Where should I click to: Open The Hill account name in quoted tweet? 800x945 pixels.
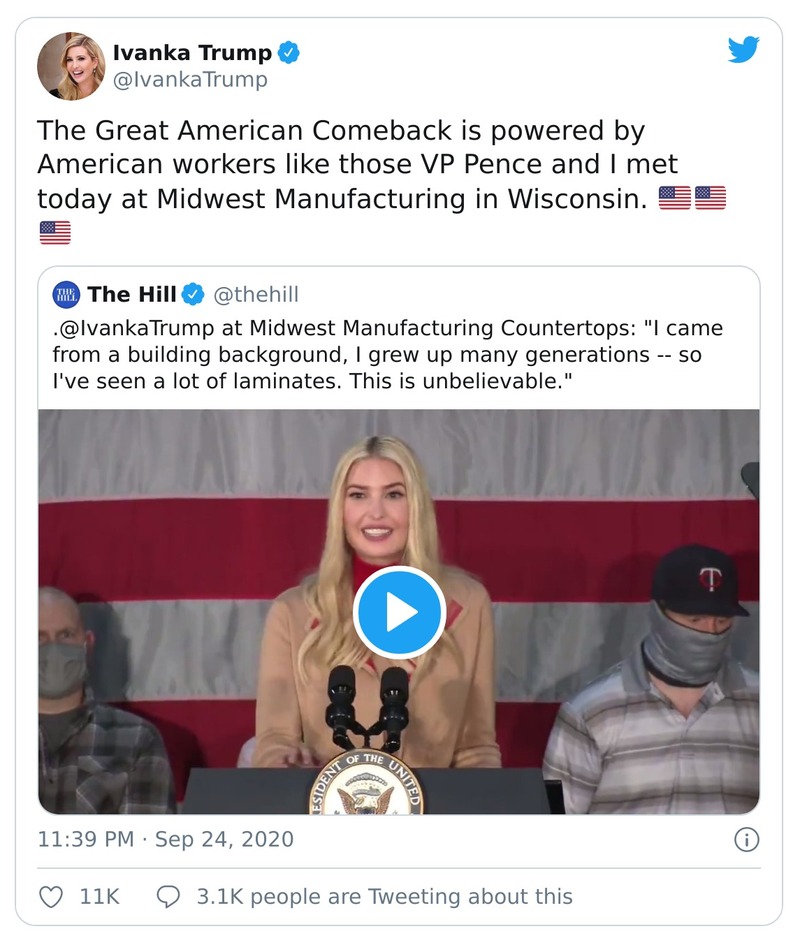click(132, 294)
